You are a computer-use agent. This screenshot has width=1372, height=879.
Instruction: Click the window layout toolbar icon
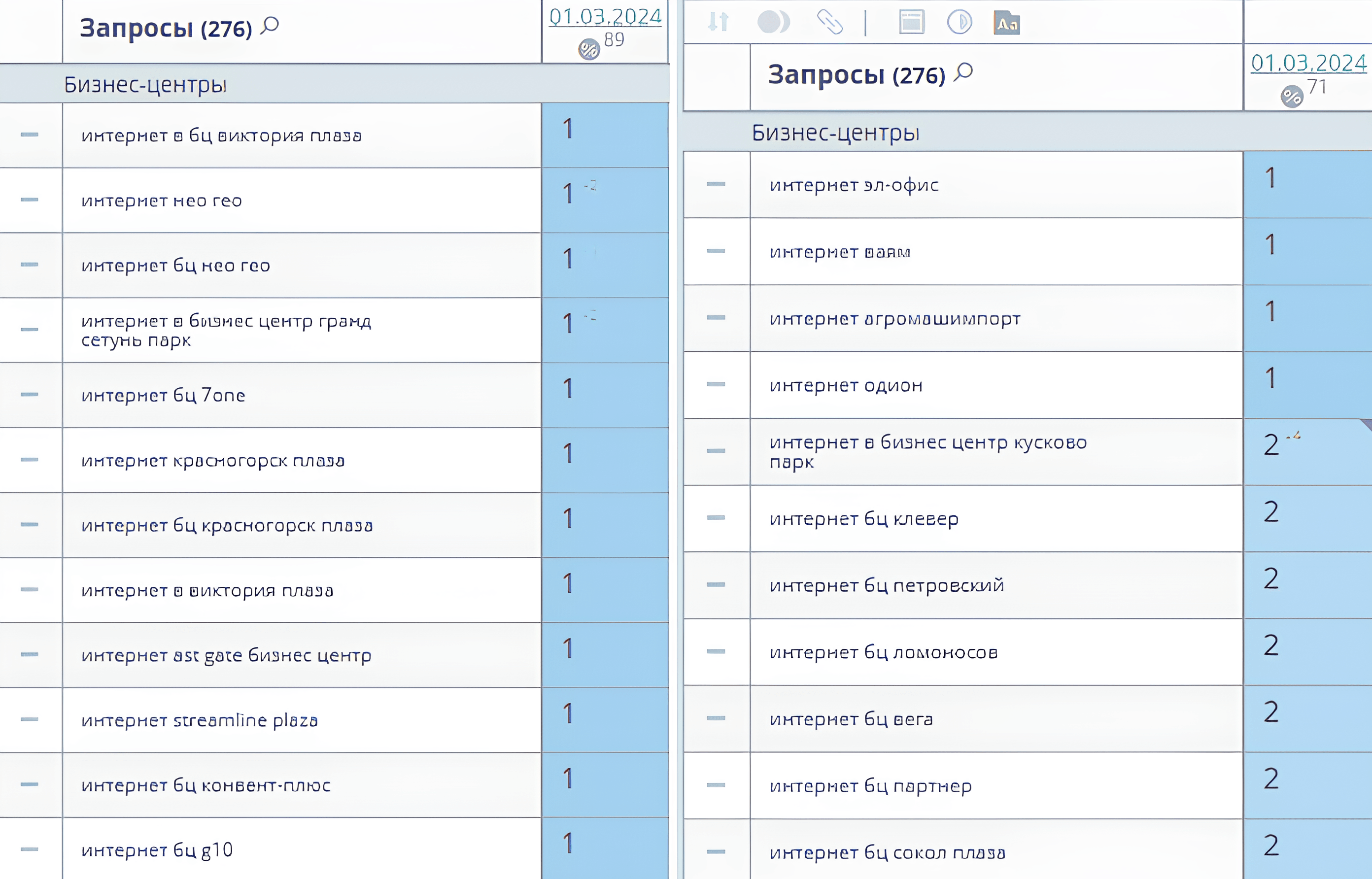pos(911,22)
